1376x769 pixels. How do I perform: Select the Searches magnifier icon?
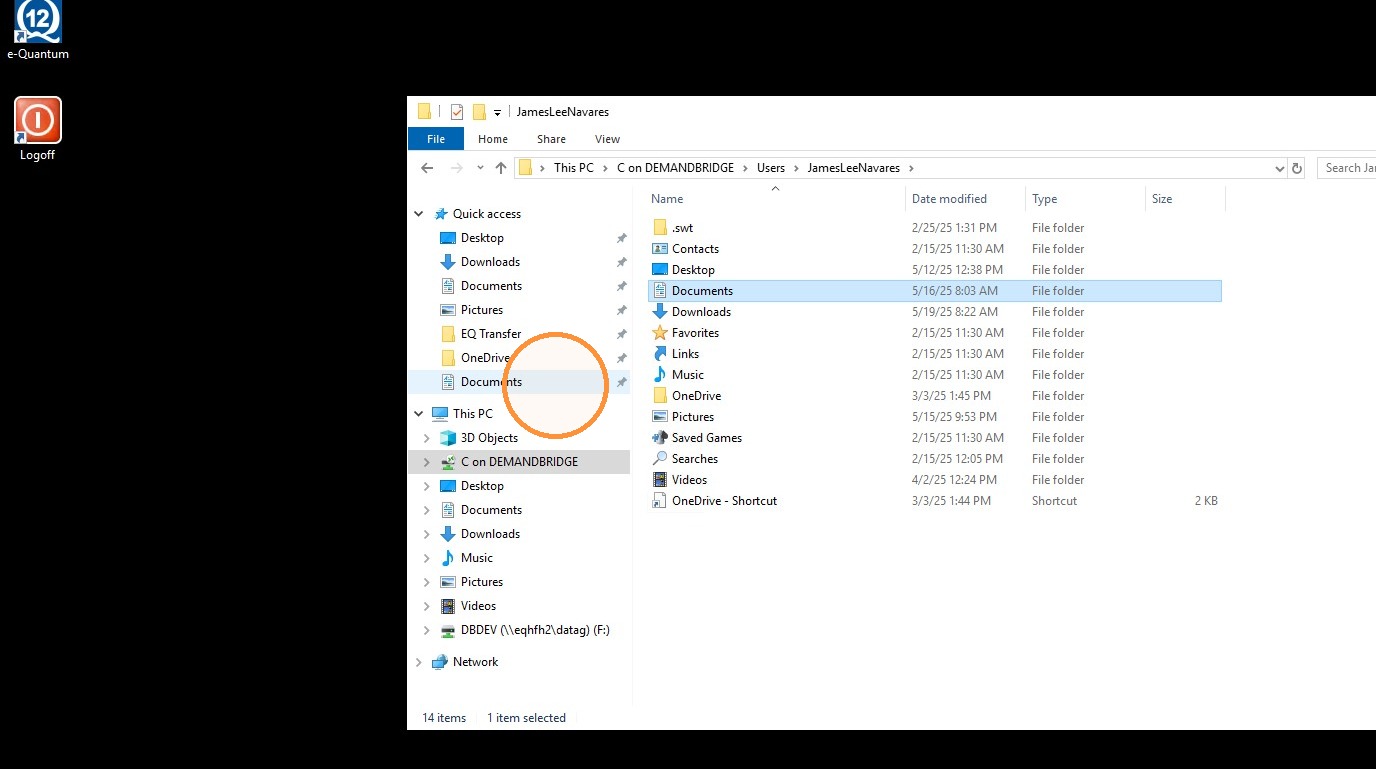click(659, 459)
